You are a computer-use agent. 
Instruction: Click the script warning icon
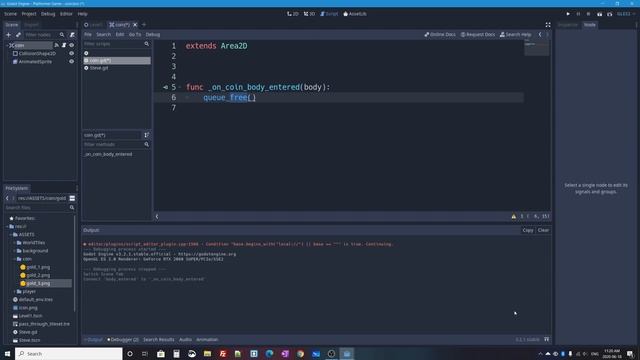point(513,216)
